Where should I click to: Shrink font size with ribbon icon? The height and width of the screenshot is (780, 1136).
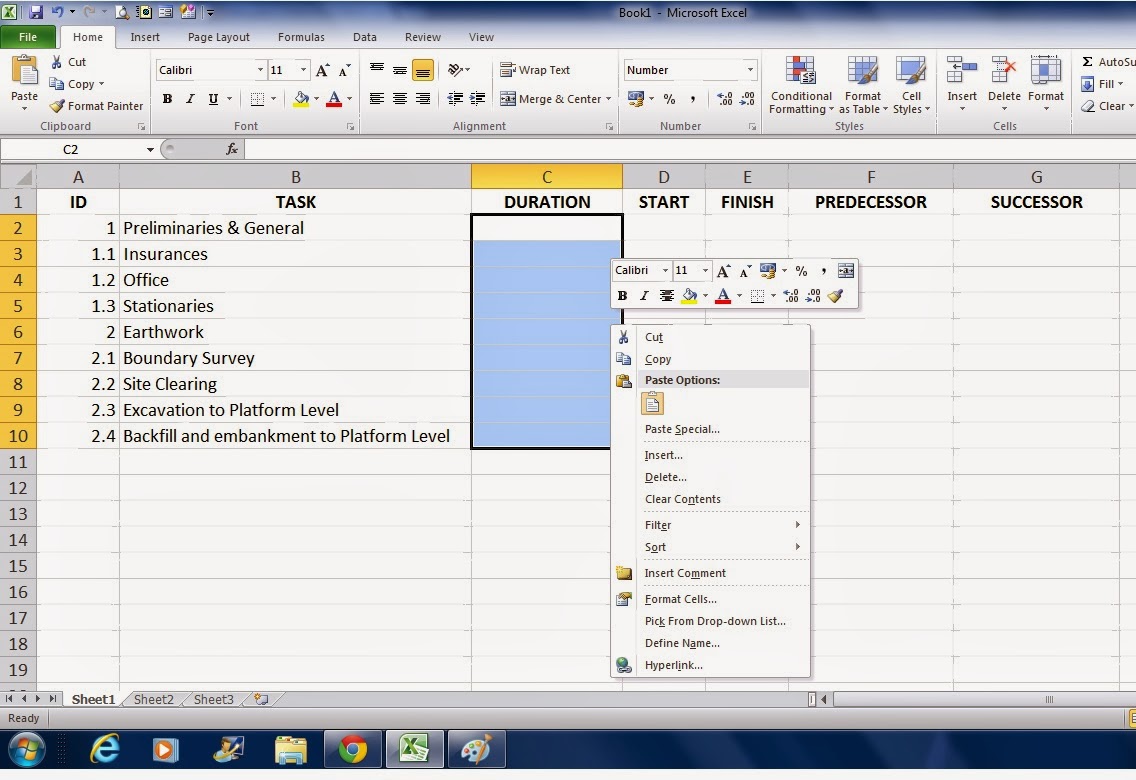coord(345,70)
